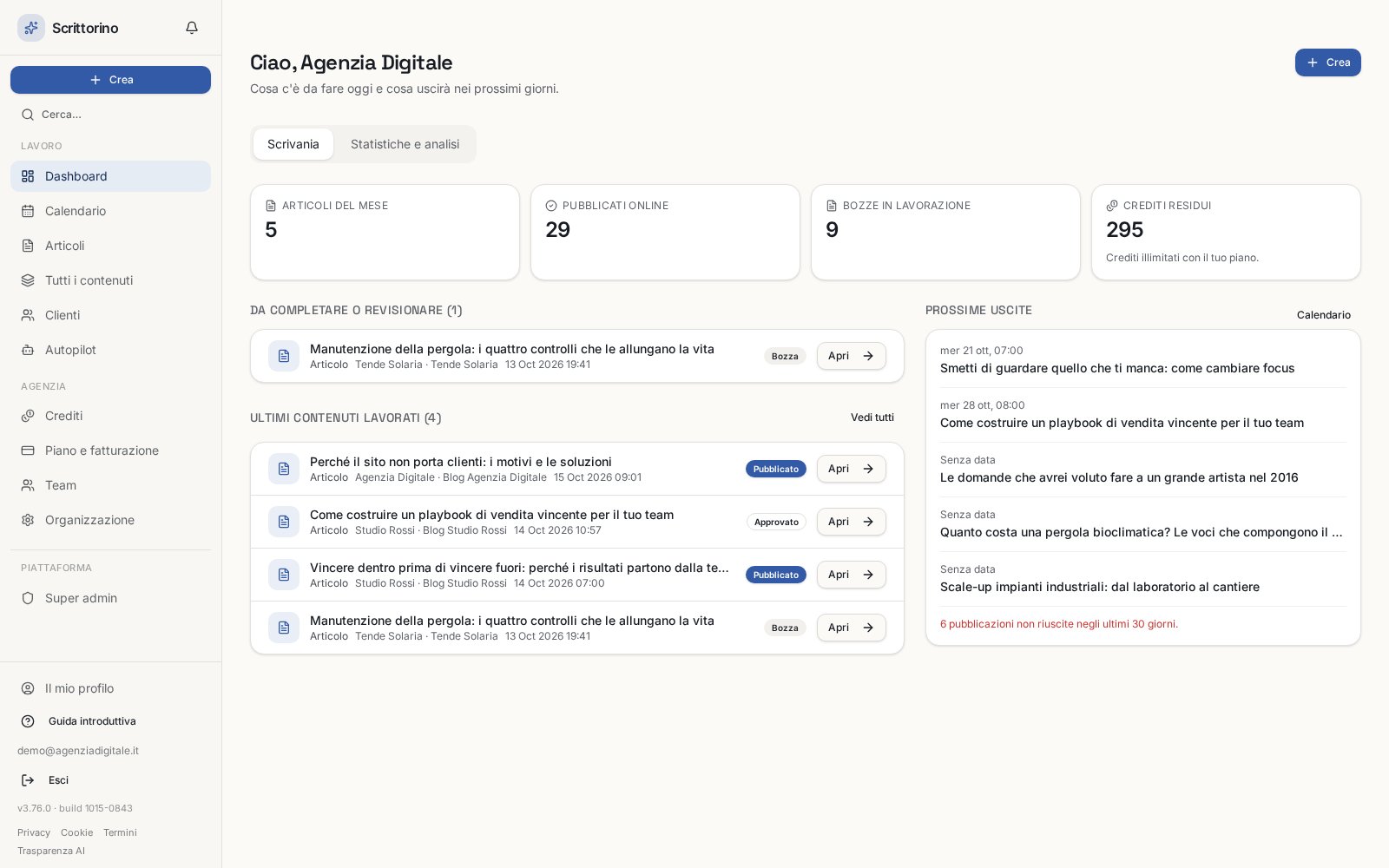Open Dashboard from the sidebar
This screenshot has width=1389, height=868.
click(110, 176)
